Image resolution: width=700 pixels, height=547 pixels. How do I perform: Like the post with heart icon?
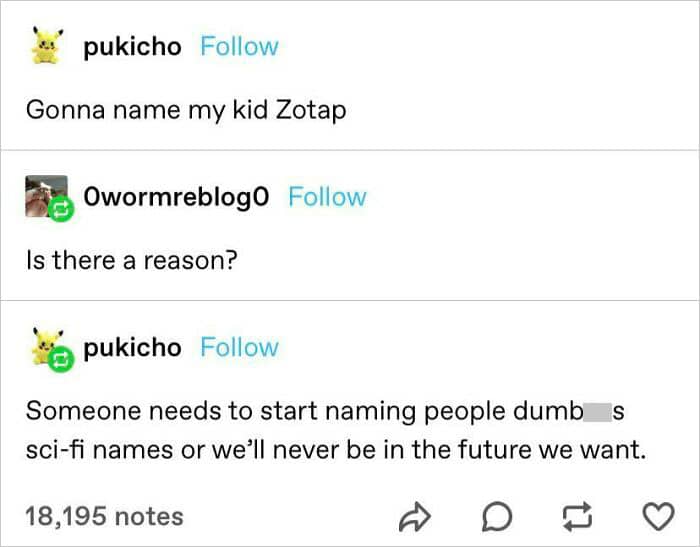coord(658,517)
